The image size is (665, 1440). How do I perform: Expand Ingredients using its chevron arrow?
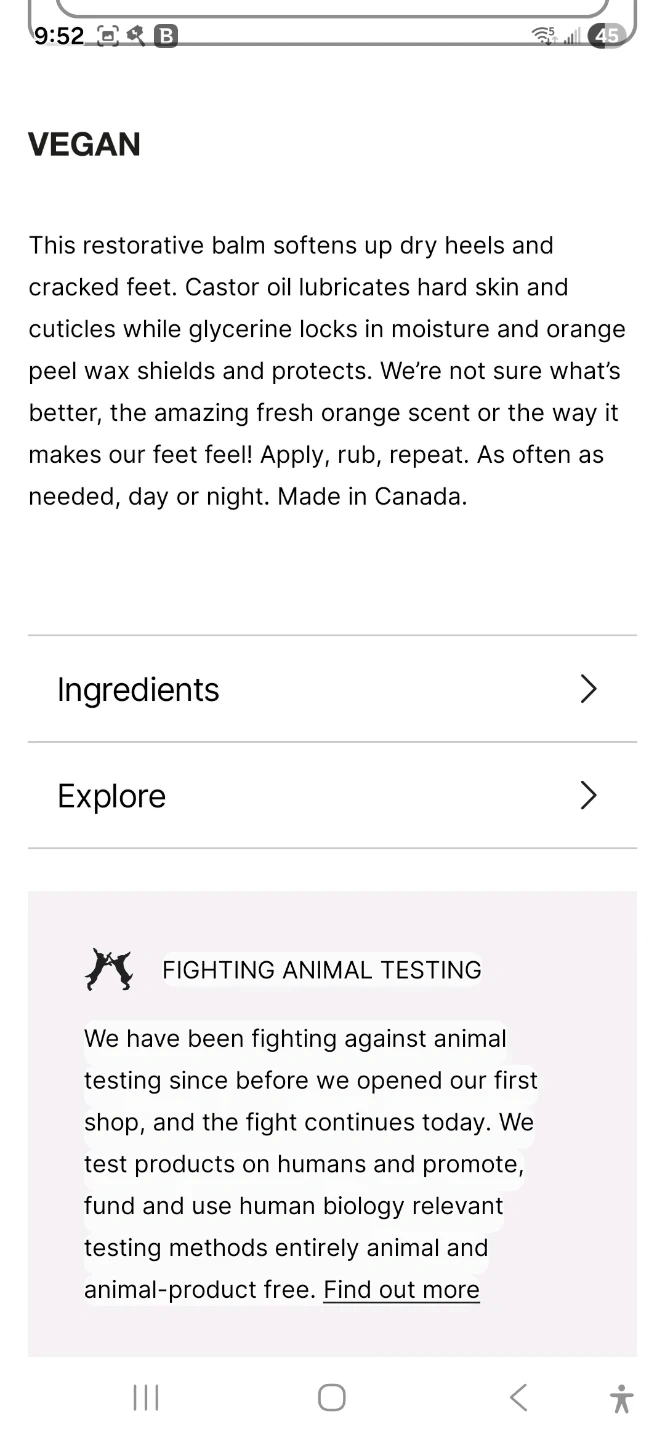[588, 689]
